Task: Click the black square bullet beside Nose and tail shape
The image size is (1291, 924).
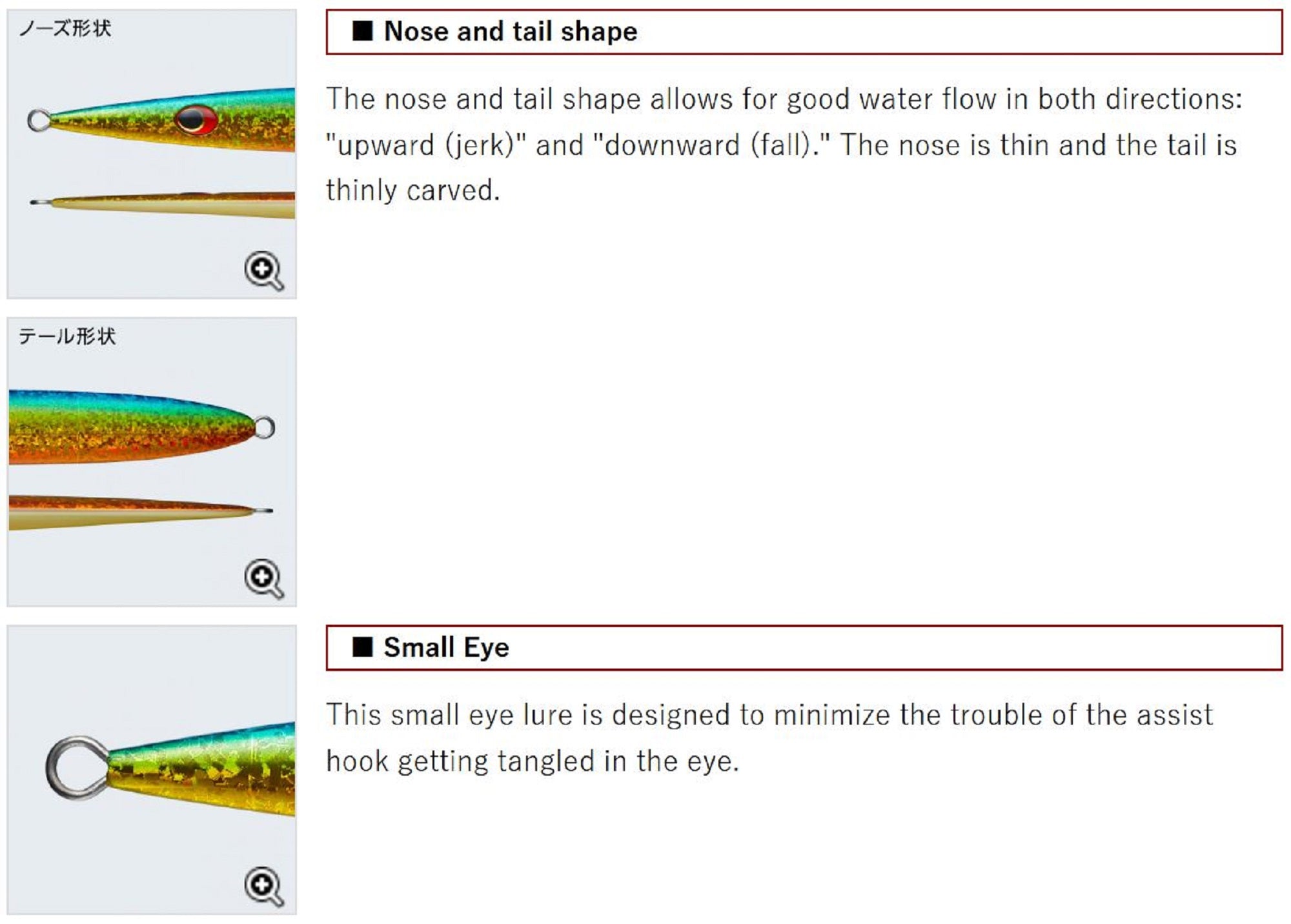Action: (362, 31)
